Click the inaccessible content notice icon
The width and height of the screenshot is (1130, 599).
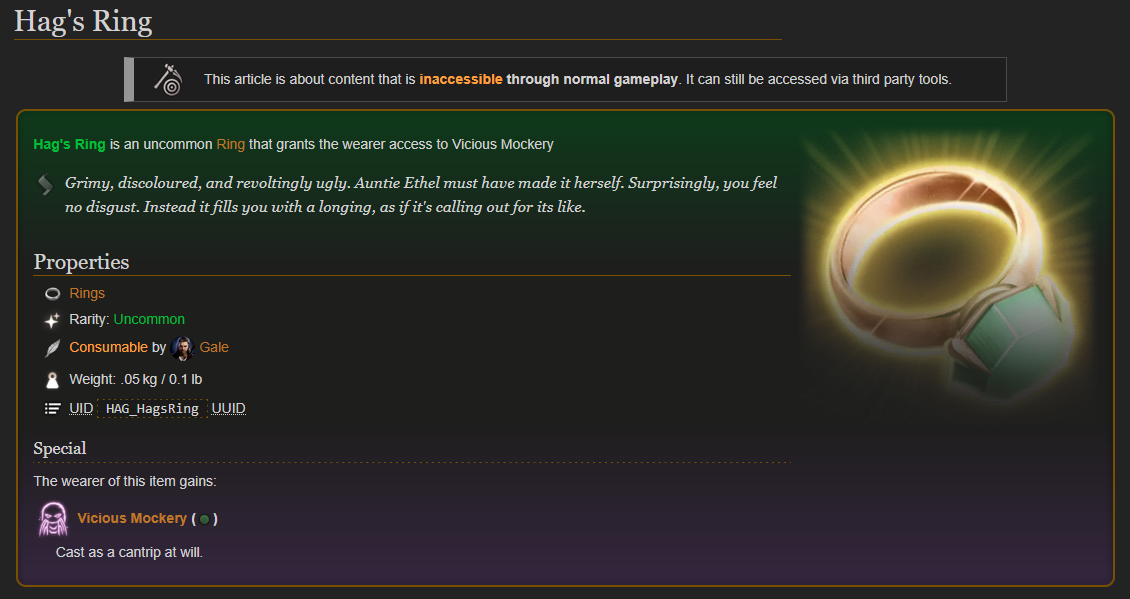(169, 79)
